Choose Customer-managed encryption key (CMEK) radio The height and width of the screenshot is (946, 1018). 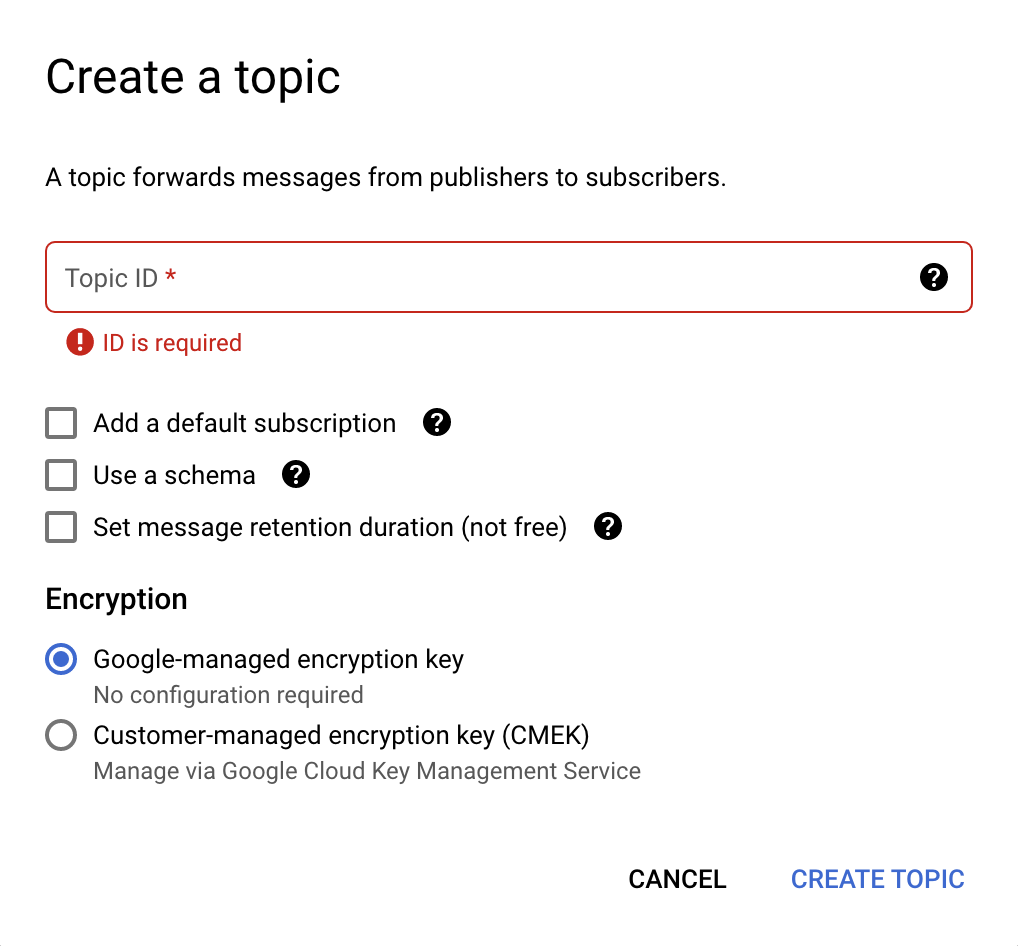pos(61,736)
